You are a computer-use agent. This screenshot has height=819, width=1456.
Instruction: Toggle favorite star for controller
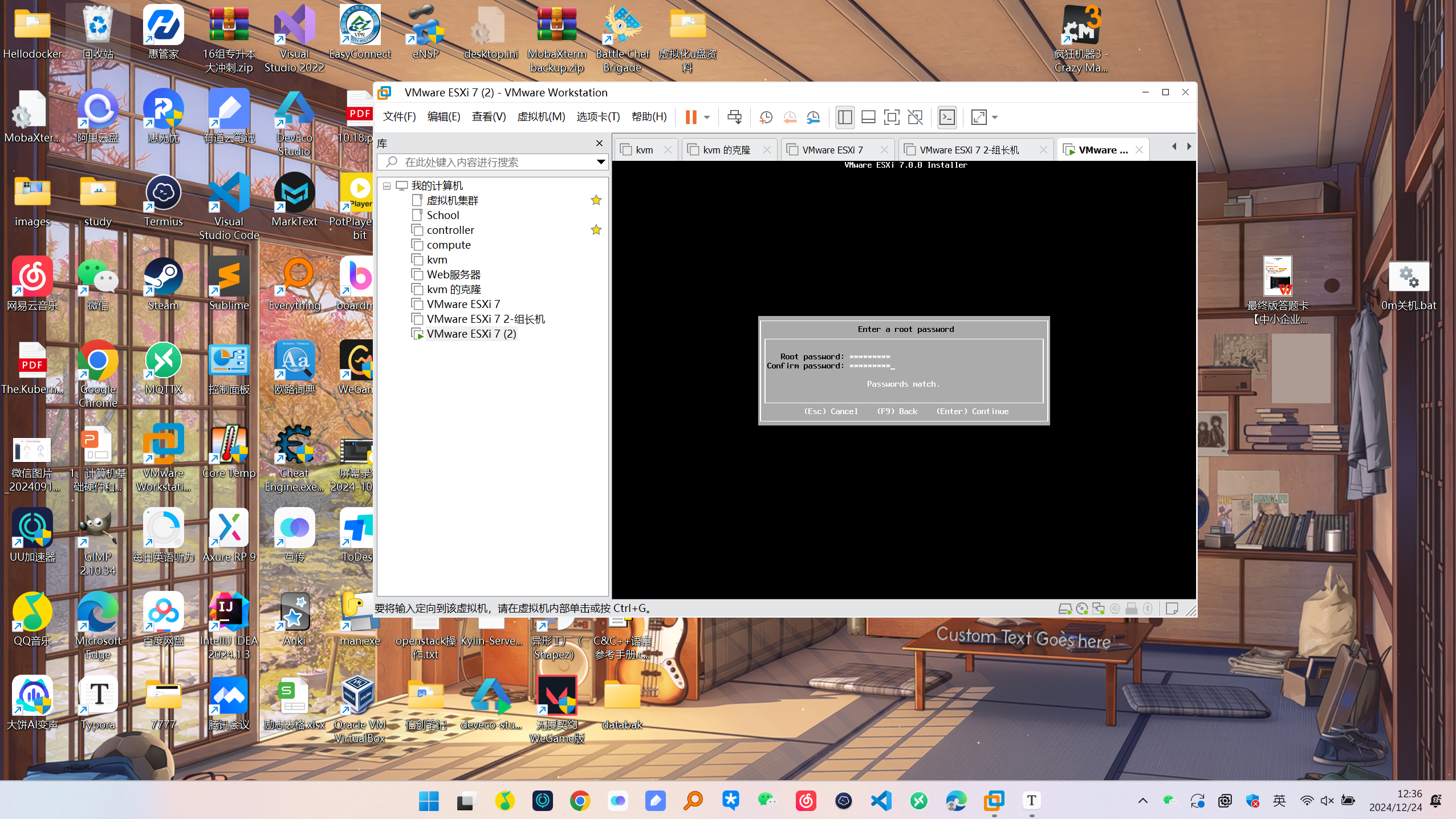click(596, 230)
